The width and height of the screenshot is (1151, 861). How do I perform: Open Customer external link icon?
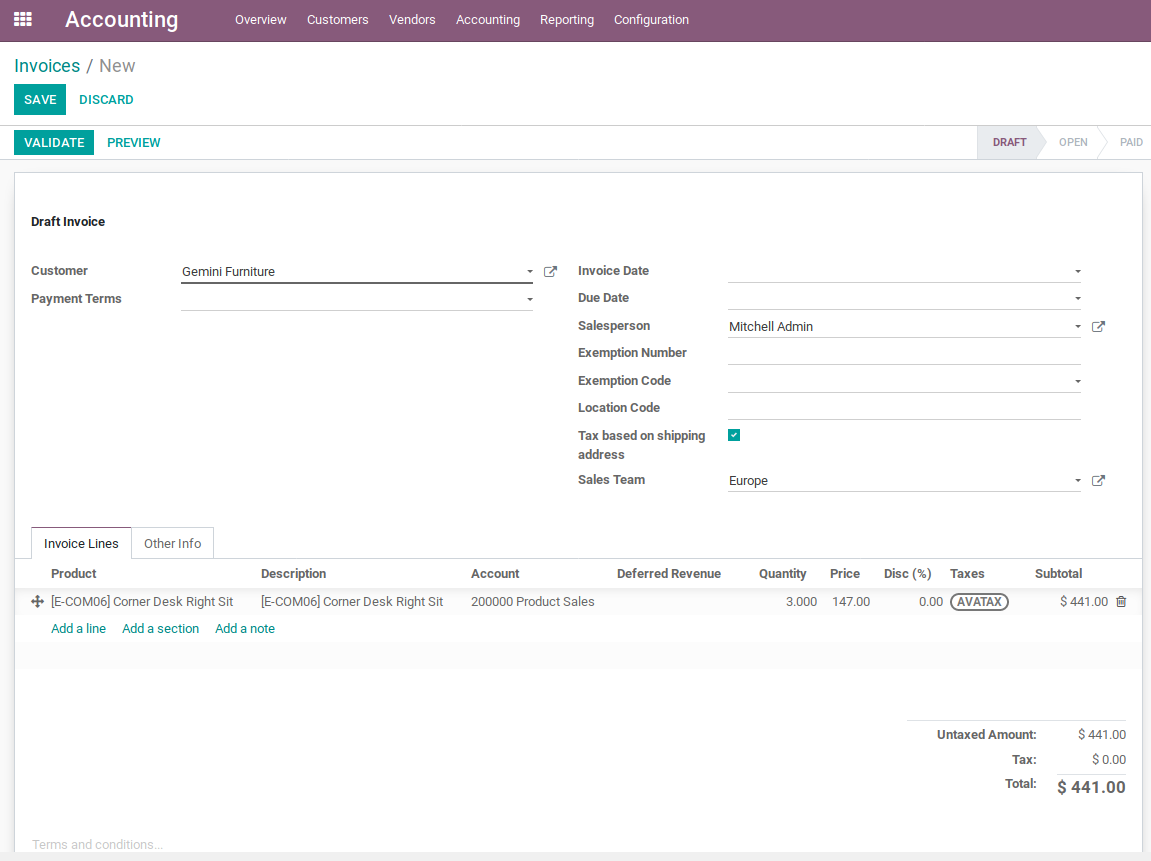click(x=550, y=272)
